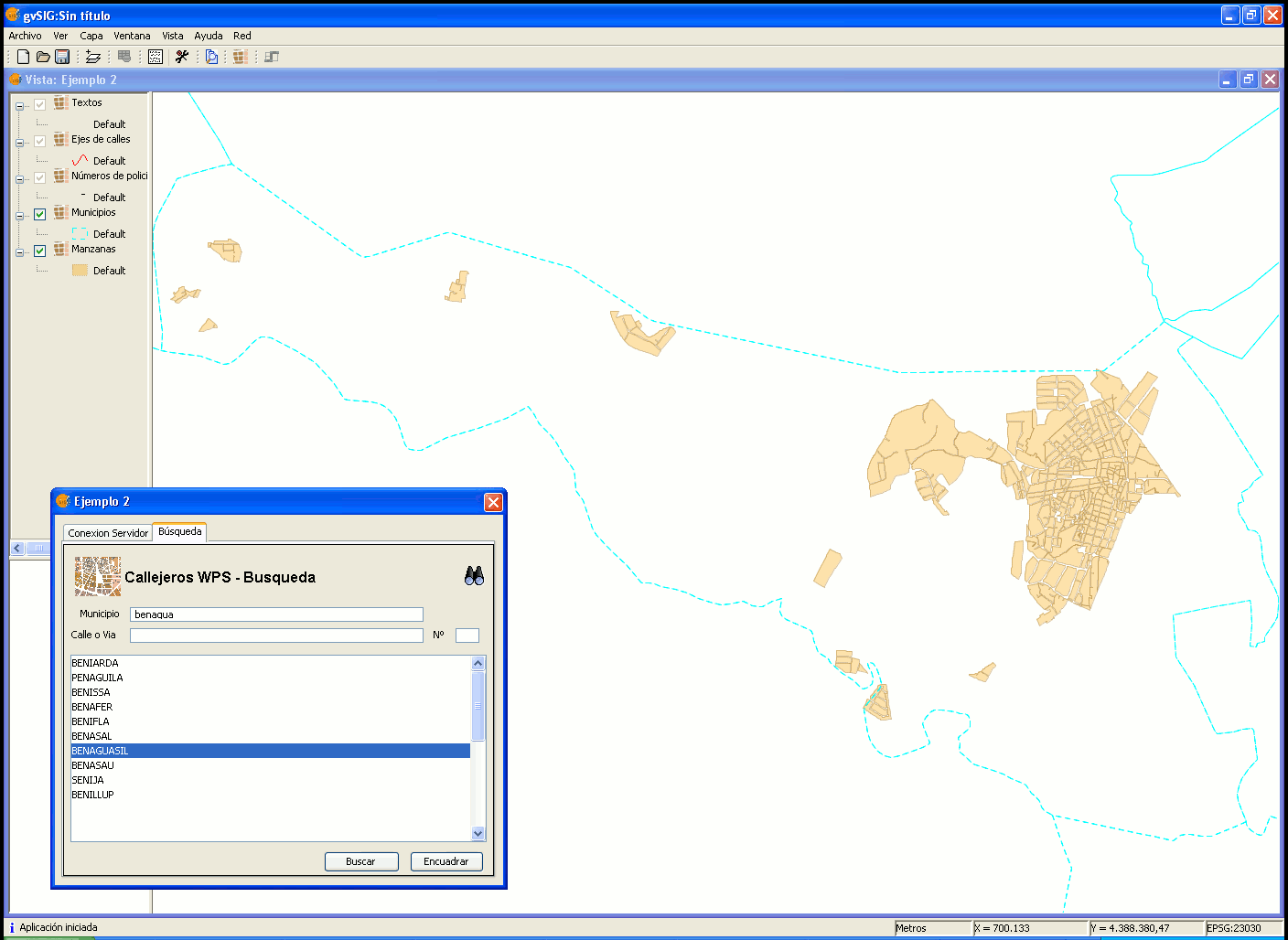Click the gvSIG icon in Vista title bar

(16, 80)
